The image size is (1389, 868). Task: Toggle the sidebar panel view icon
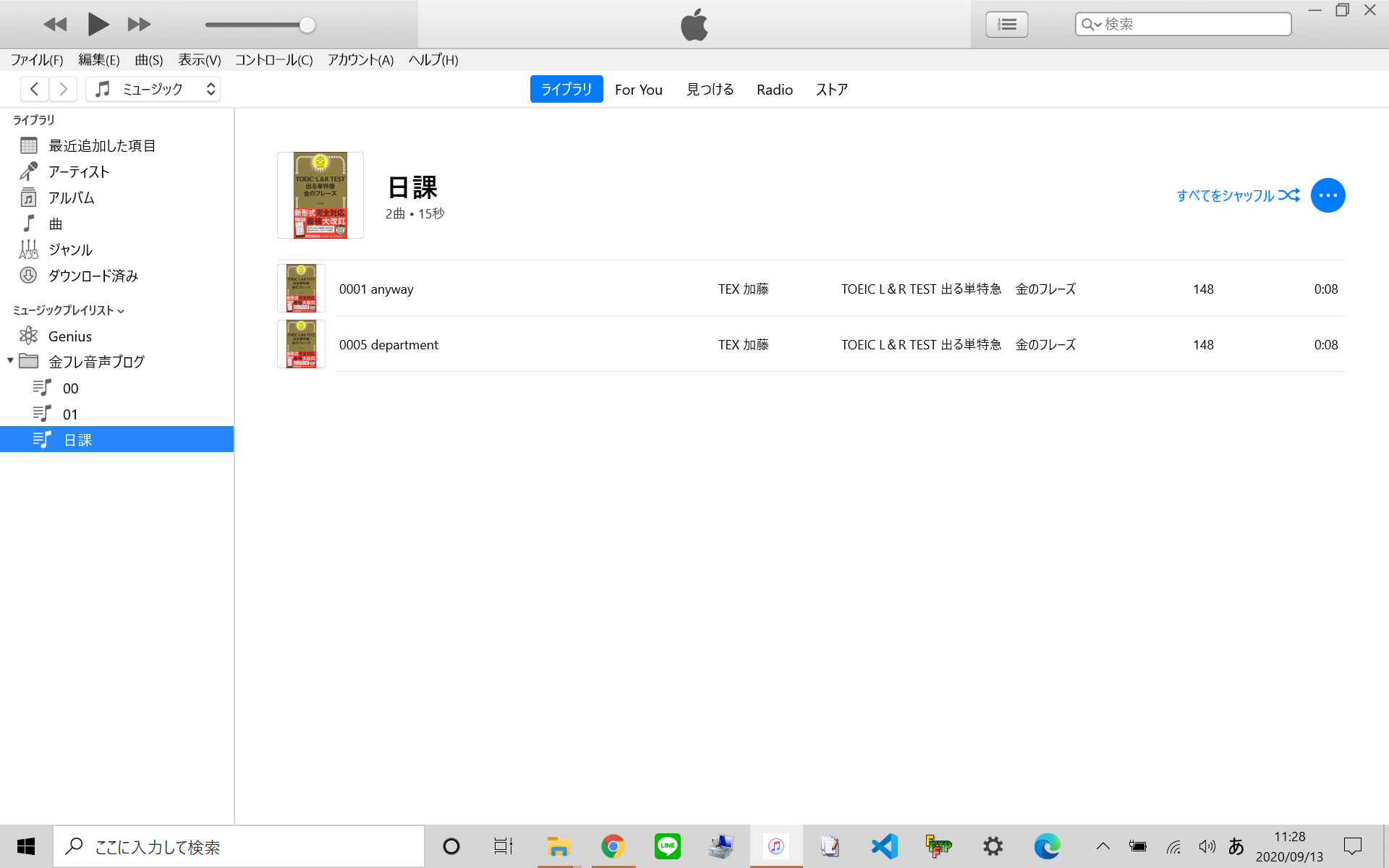pyautogui.click(x=1007, y=24)
